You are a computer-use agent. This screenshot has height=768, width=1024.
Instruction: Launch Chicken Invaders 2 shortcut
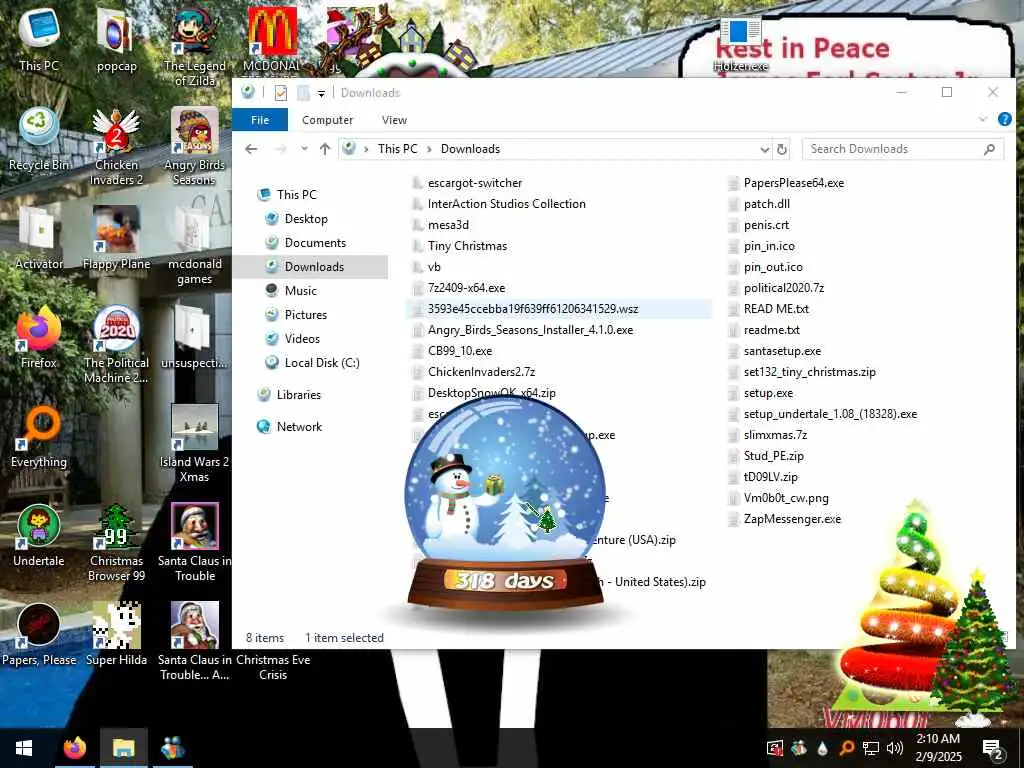[116, 146]
